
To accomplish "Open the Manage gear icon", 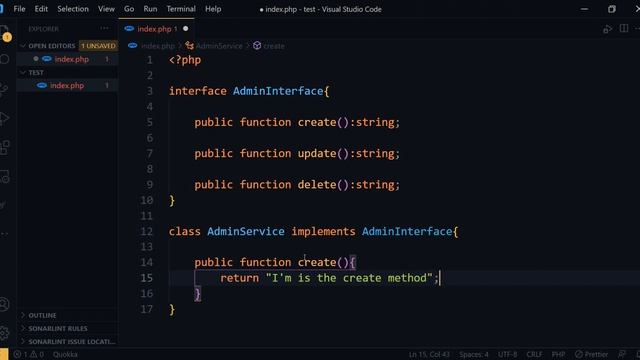I will coord(4,333).
